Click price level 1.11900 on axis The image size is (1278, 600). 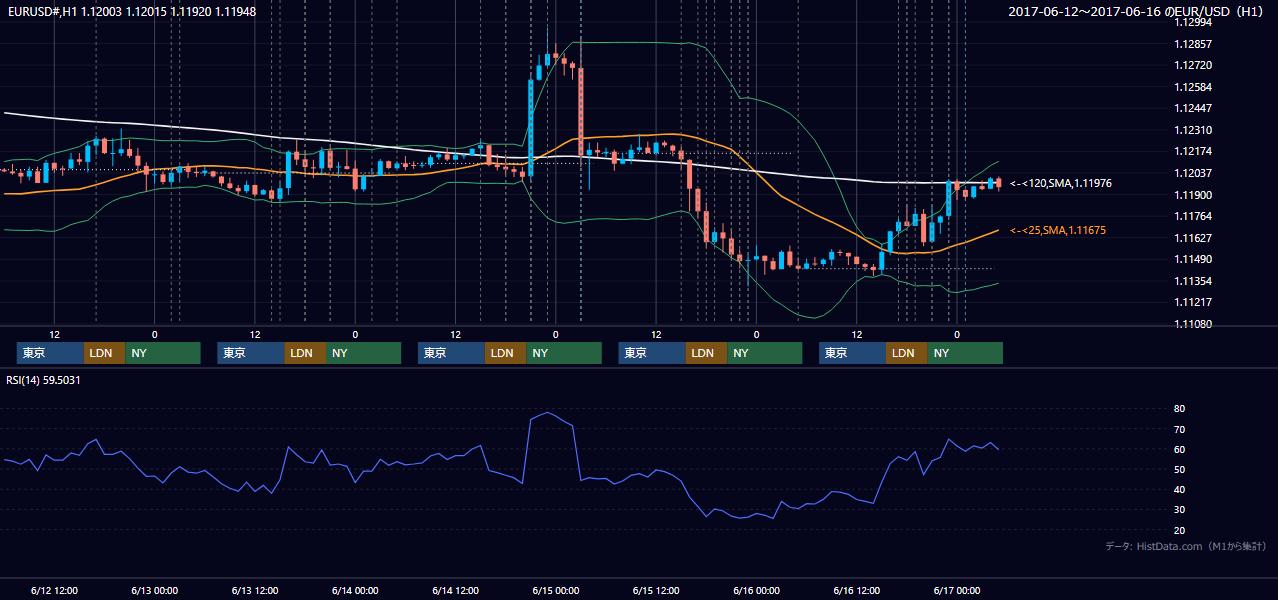tap(1193, 195)
